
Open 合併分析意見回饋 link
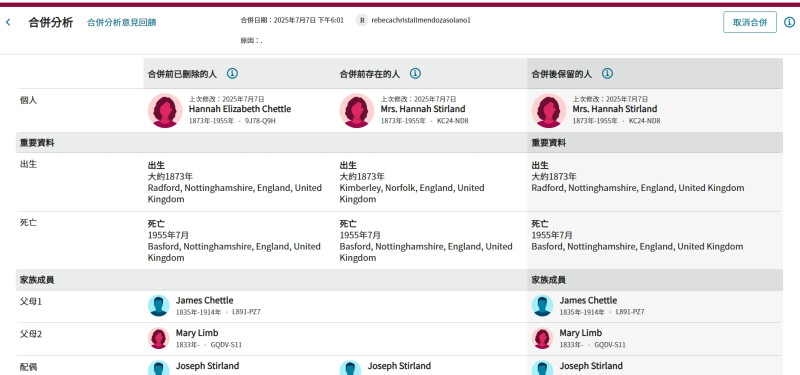pos(121,22)
